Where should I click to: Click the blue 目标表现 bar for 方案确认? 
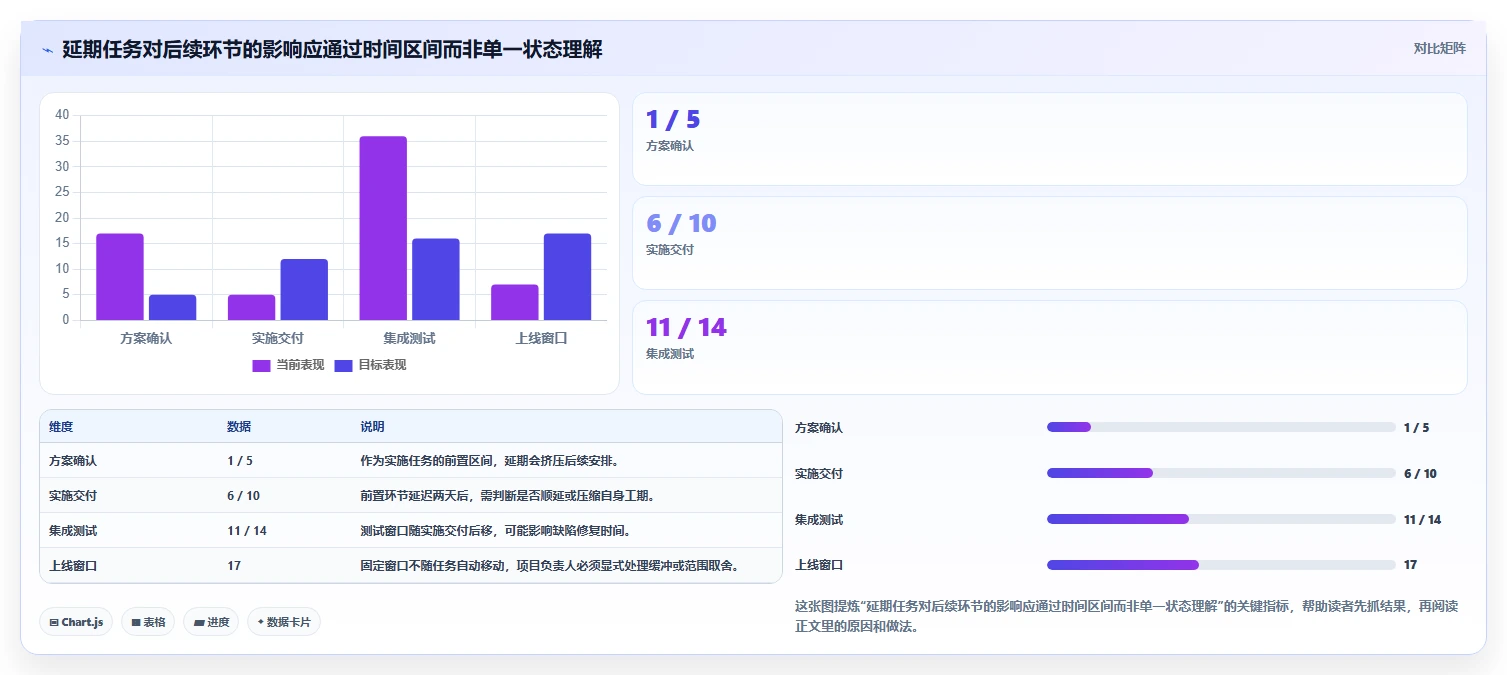coord(173,307)
